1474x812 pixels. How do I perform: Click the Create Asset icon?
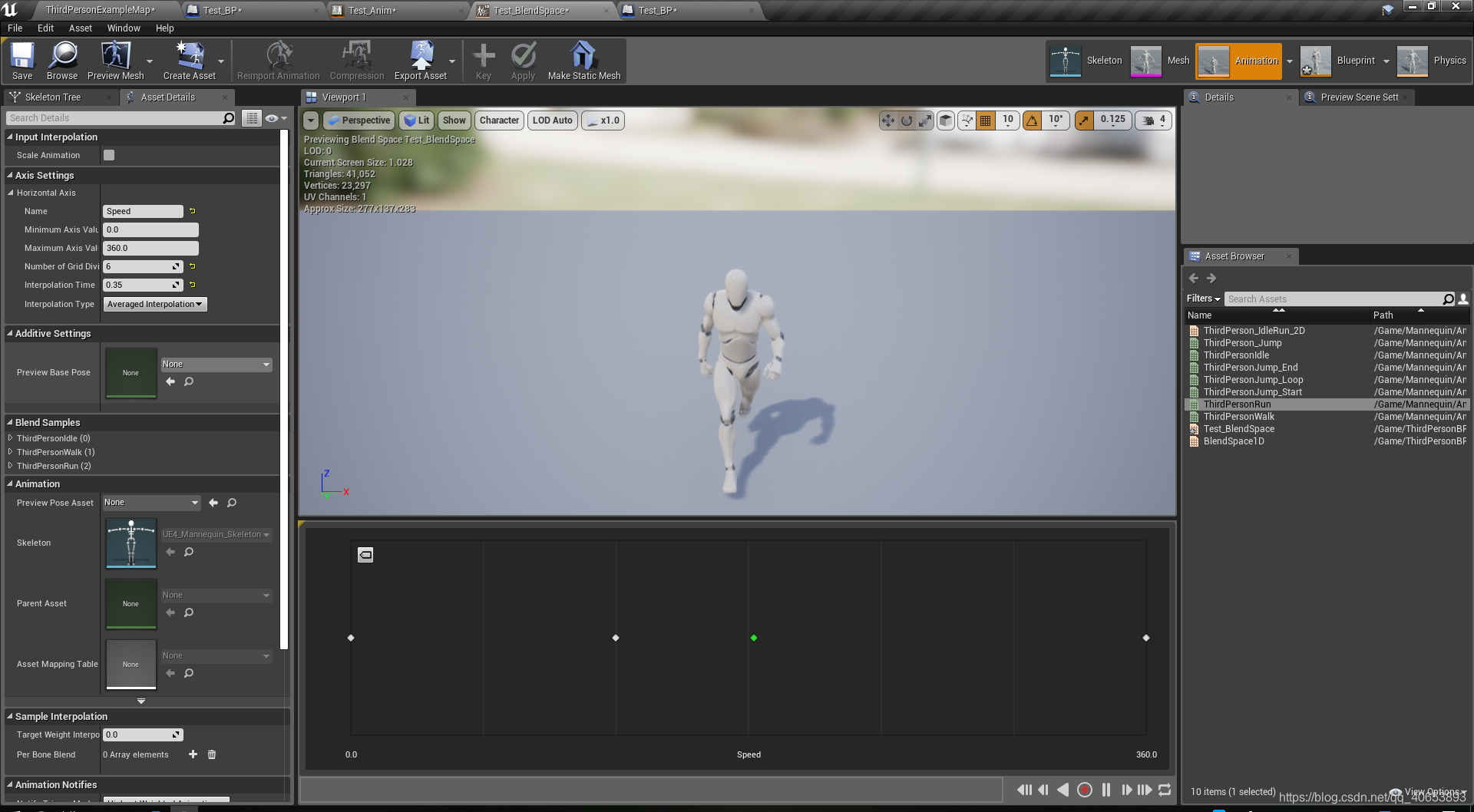tap(190, 60)
